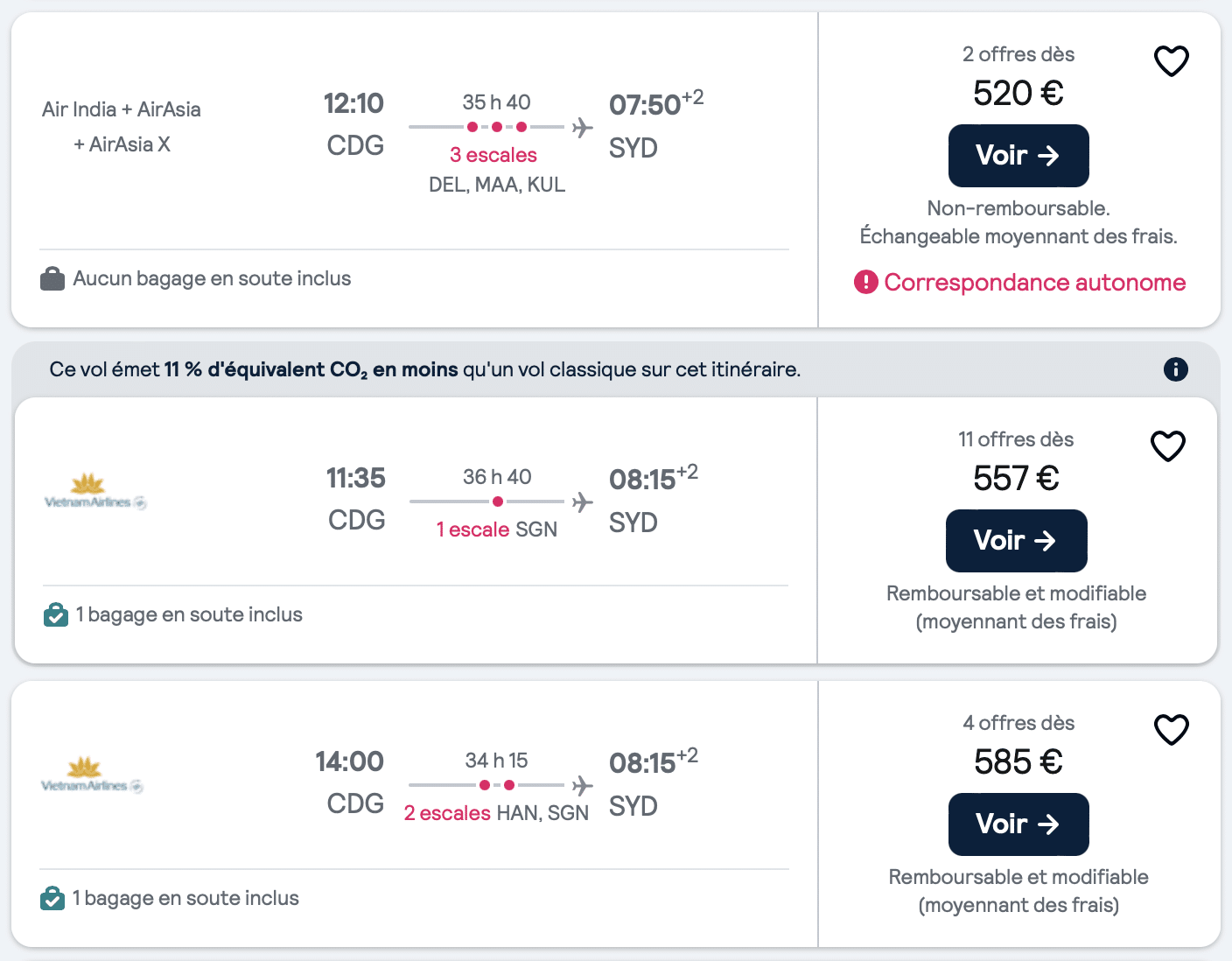Viewport: 1232px width, 961px height.
Task: Favorite the 520 € Air India flight
Action: point(1171,61)
